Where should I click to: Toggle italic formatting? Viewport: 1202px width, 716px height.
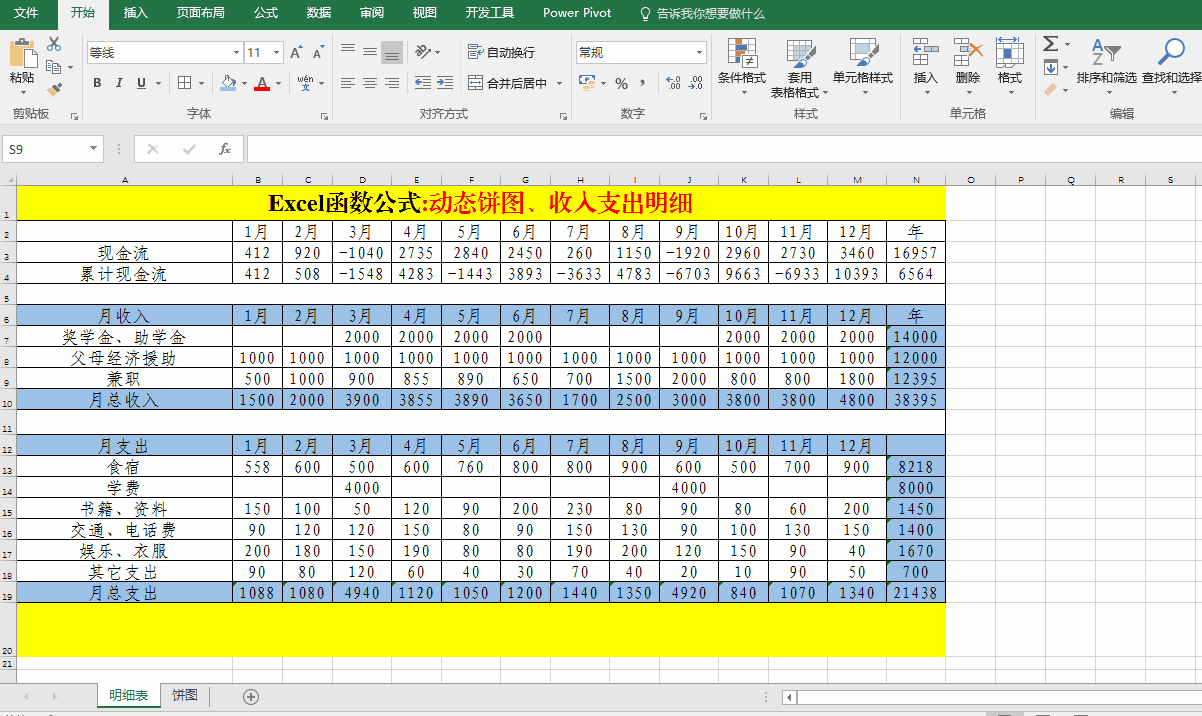(x=119, y=83)
